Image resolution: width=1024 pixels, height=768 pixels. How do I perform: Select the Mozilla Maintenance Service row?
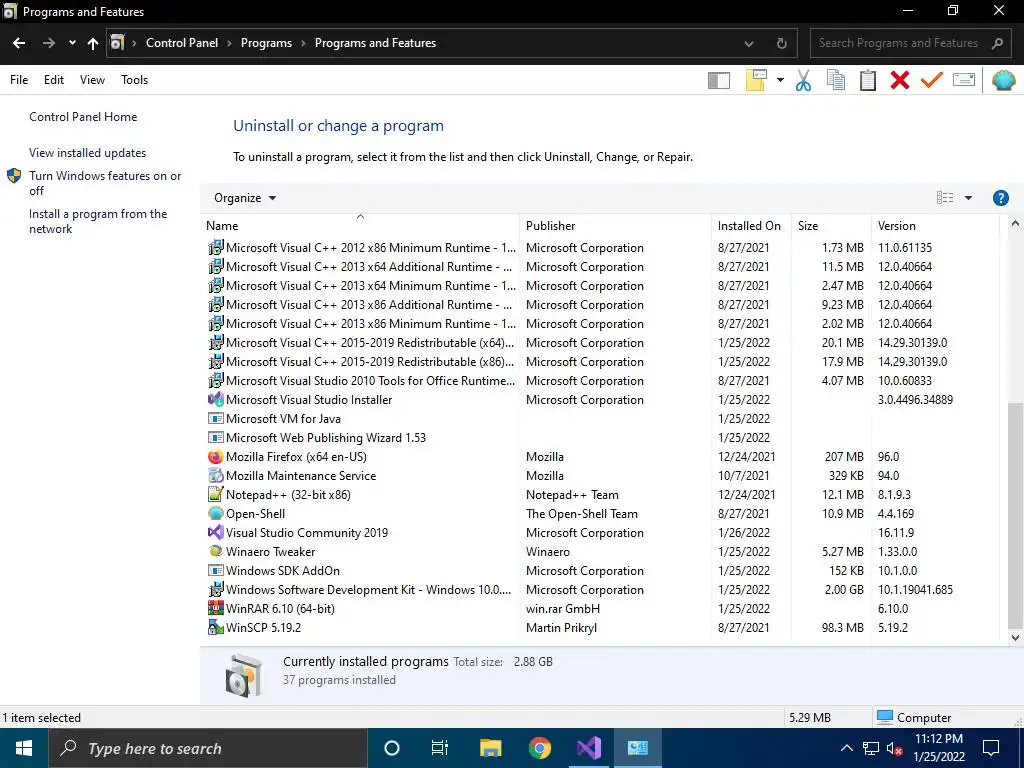point(601,476)
